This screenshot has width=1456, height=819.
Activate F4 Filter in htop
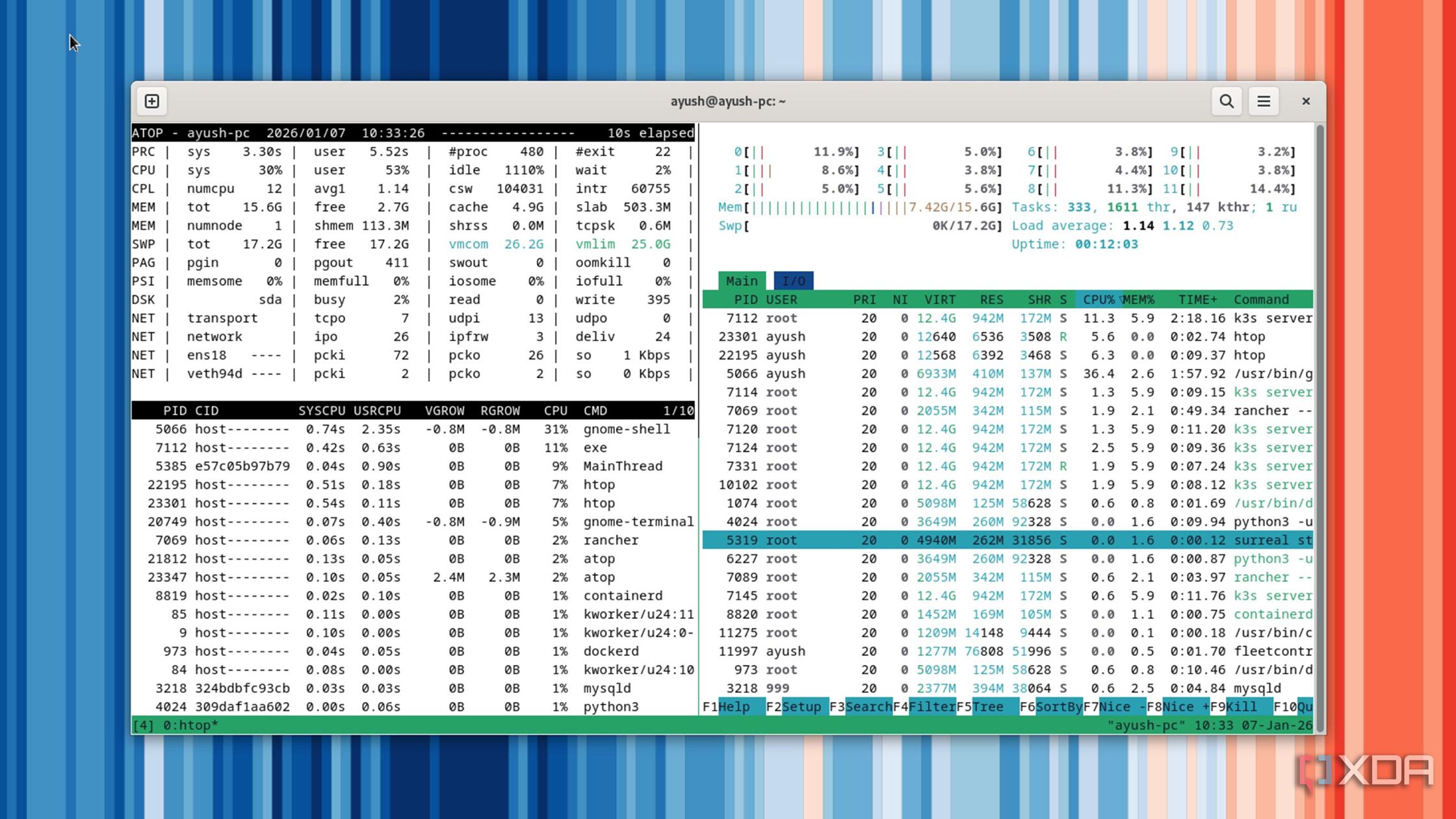[924, 707]
